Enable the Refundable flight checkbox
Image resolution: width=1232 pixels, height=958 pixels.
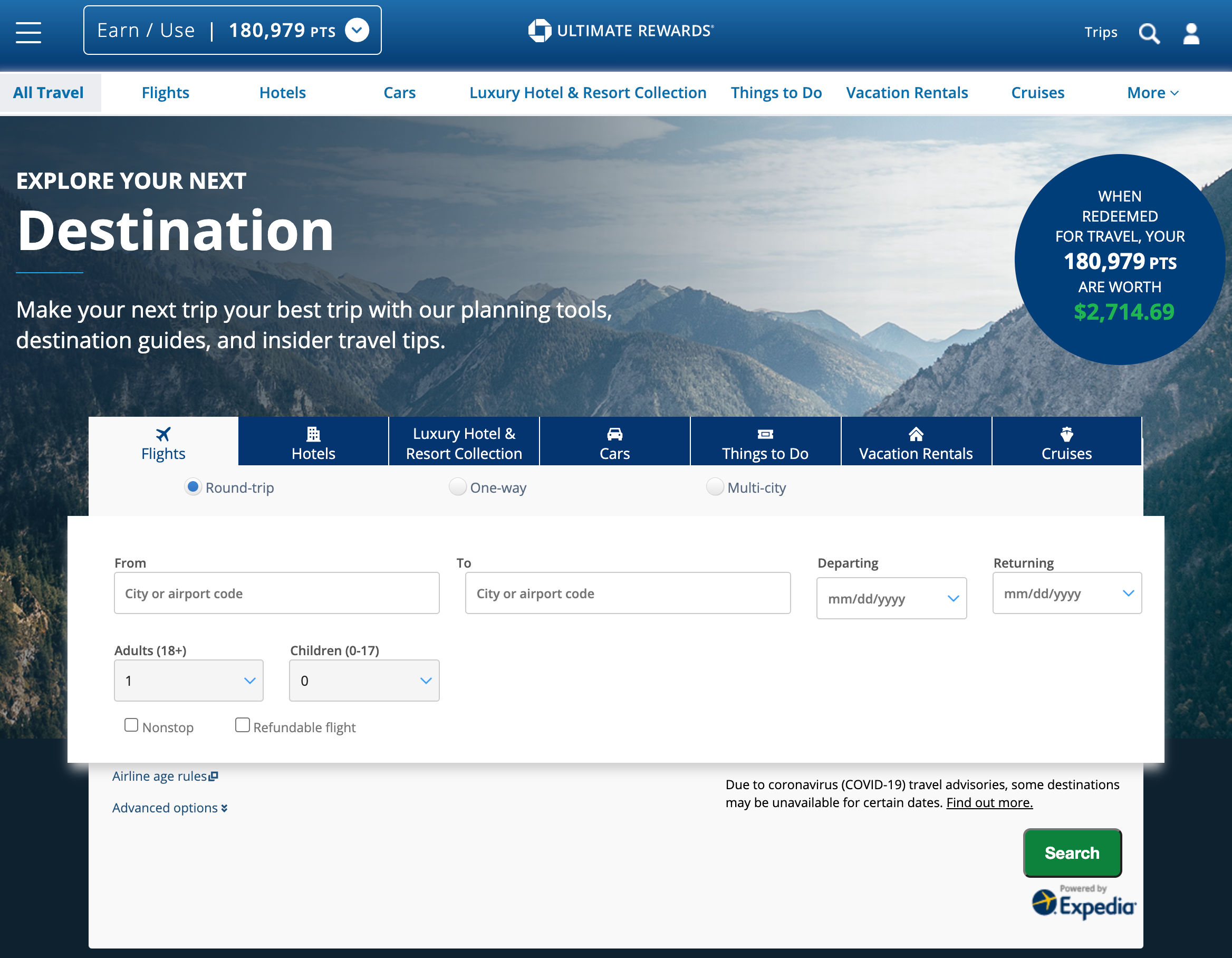243,724
